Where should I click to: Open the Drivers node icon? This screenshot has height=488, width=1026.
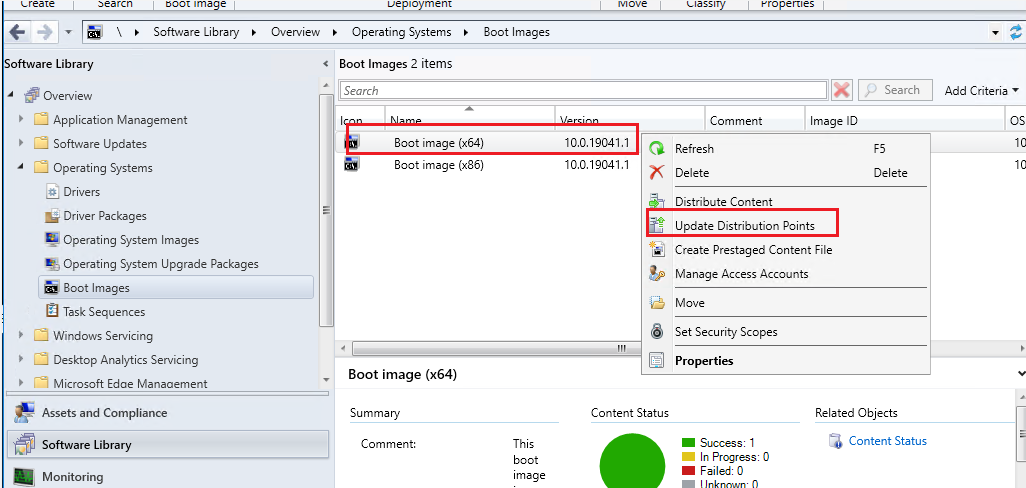pyautogui.click(x=52, y=192)
